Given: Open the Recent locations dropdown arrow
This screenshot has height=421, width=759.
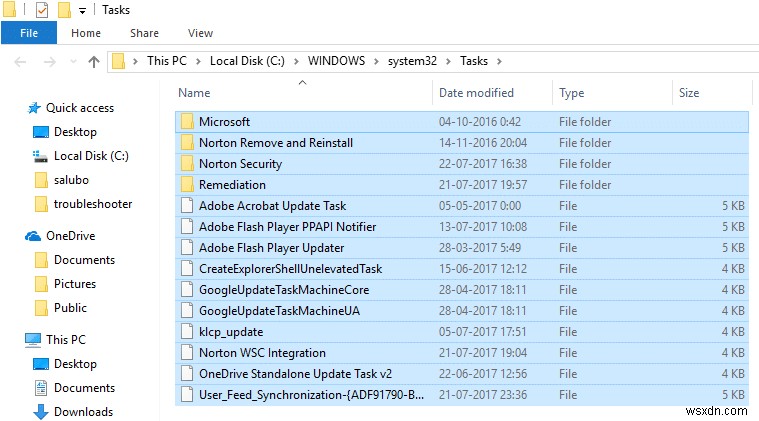Looking at the screenshot, I should pyautogui.click(x=71, y=62).
